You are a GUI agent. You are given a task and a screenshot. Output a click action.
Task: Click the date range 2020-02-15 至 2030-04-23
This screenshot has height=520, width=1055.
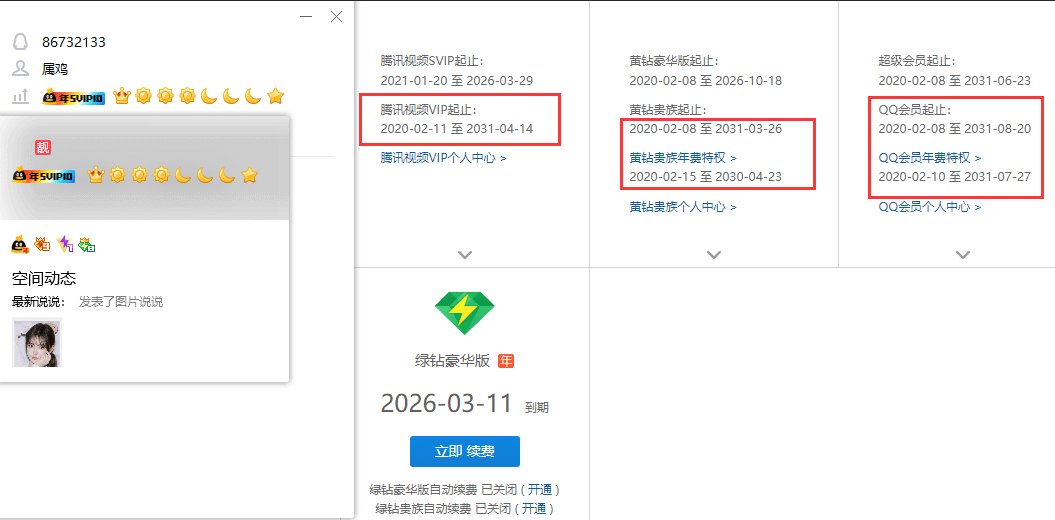coord(706,178)
